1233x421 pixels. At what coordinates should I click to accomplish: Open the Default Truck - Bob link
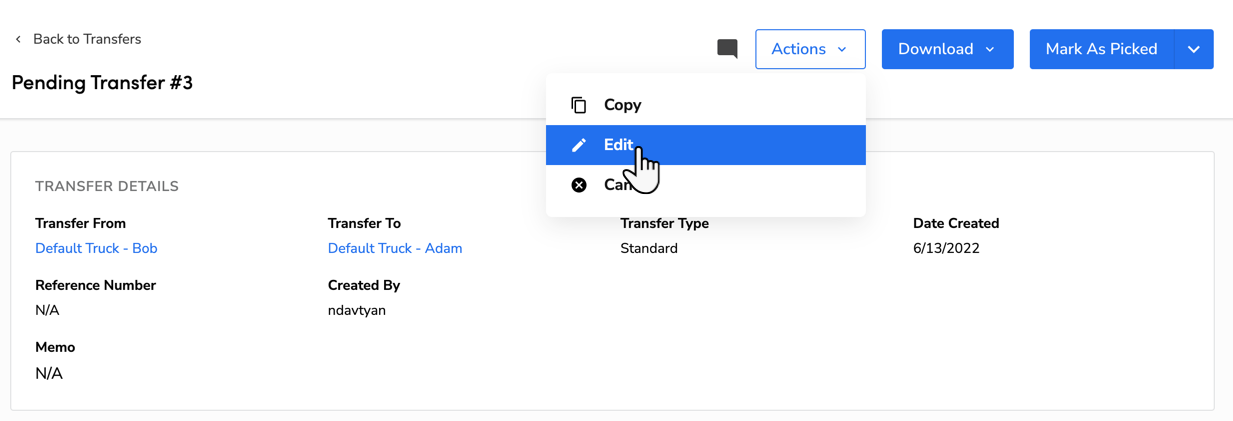pos(96,248)
